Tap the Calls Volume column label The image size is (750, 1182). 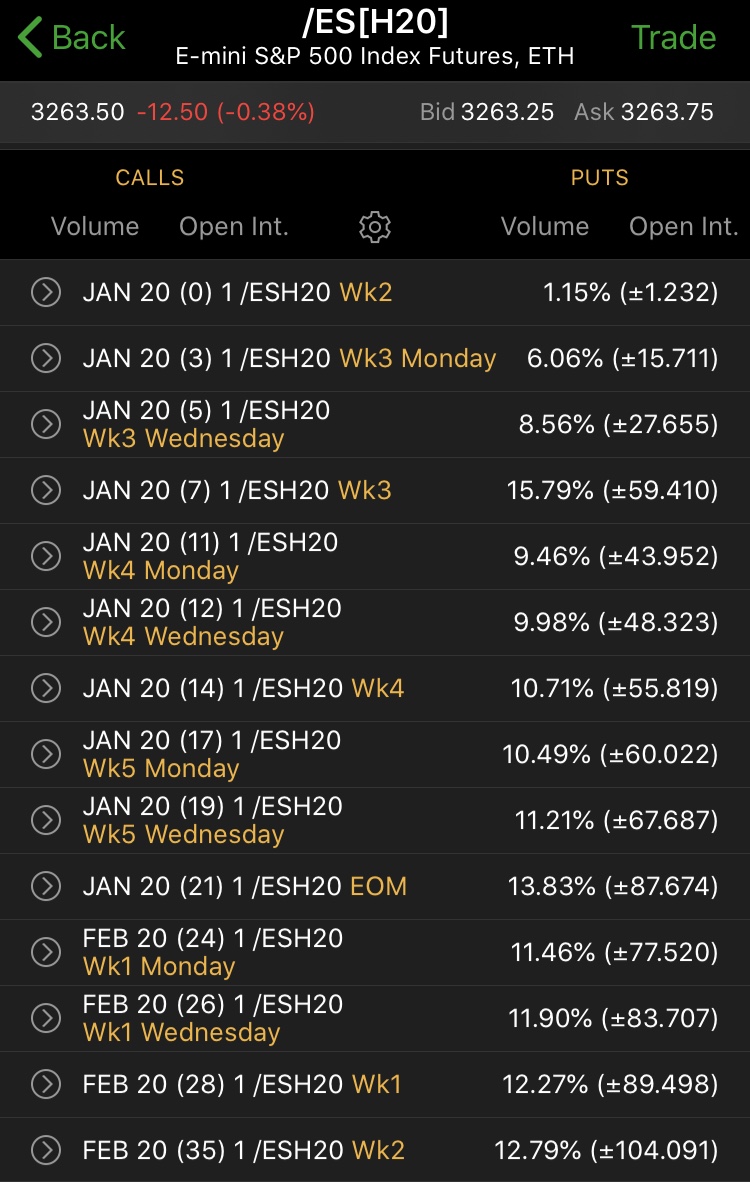(x=95, y=227)
